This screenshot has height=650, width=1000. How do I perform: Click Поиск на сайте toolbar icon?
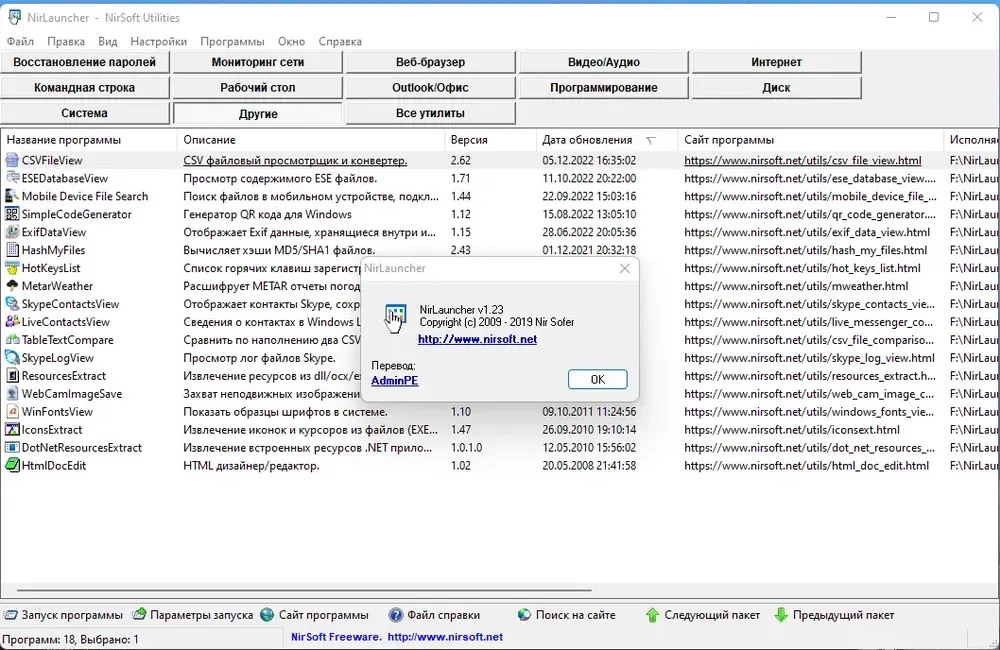pos(524,615)
